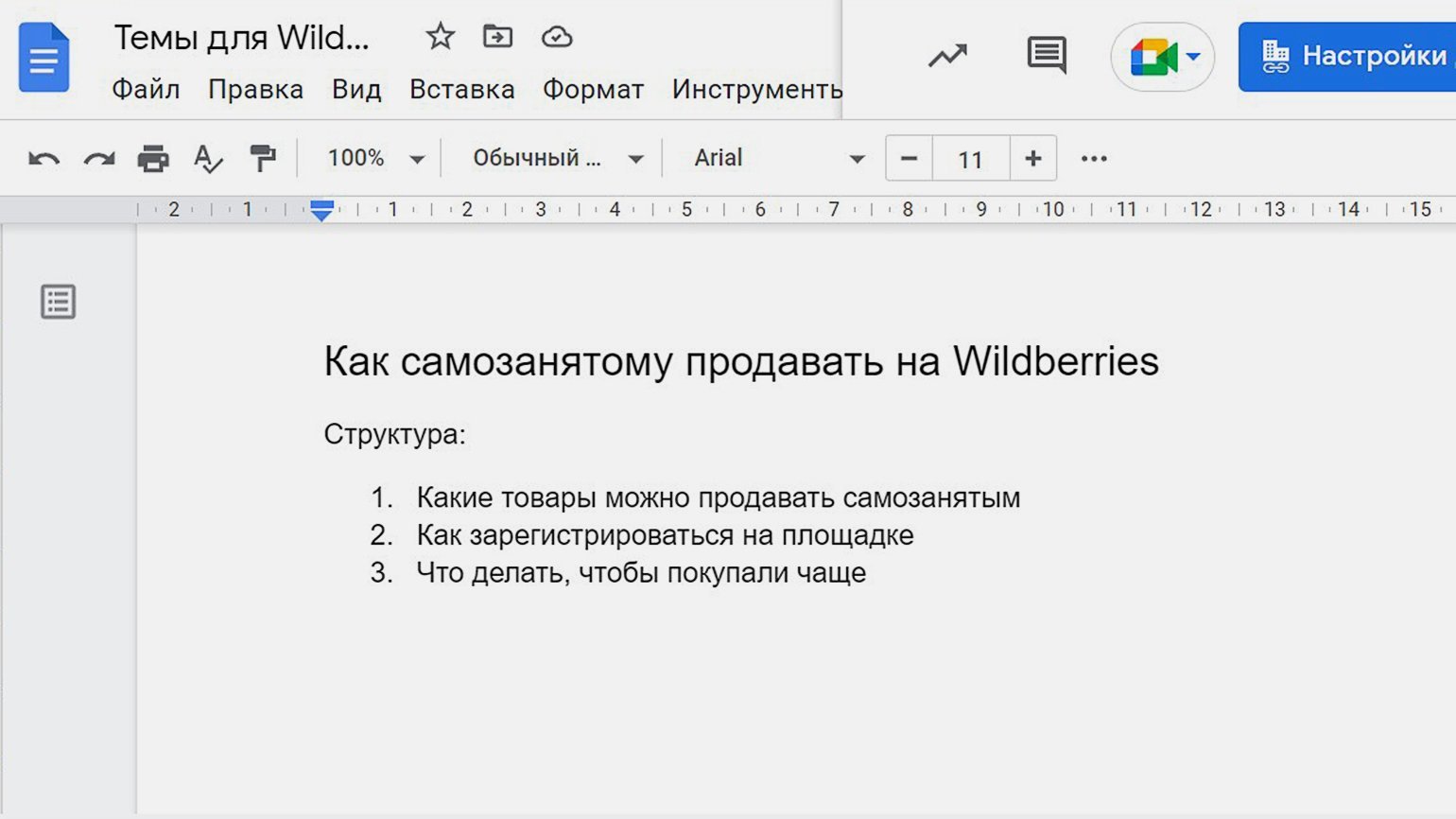Viewport: 1456px width, 819px height.
Task: Open the Файл menu
Action: (x=146, y=89)
